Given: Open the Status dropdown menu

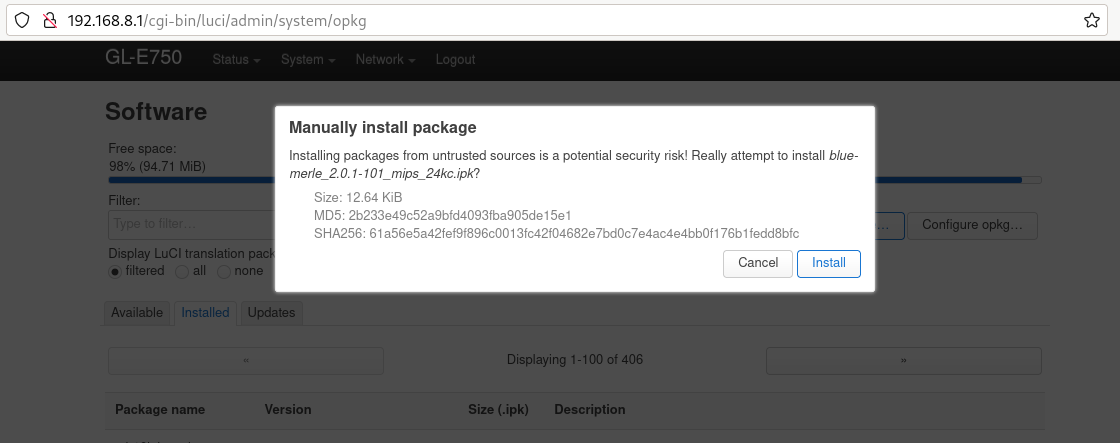Looking at the screenshot, I should point(236,59).
